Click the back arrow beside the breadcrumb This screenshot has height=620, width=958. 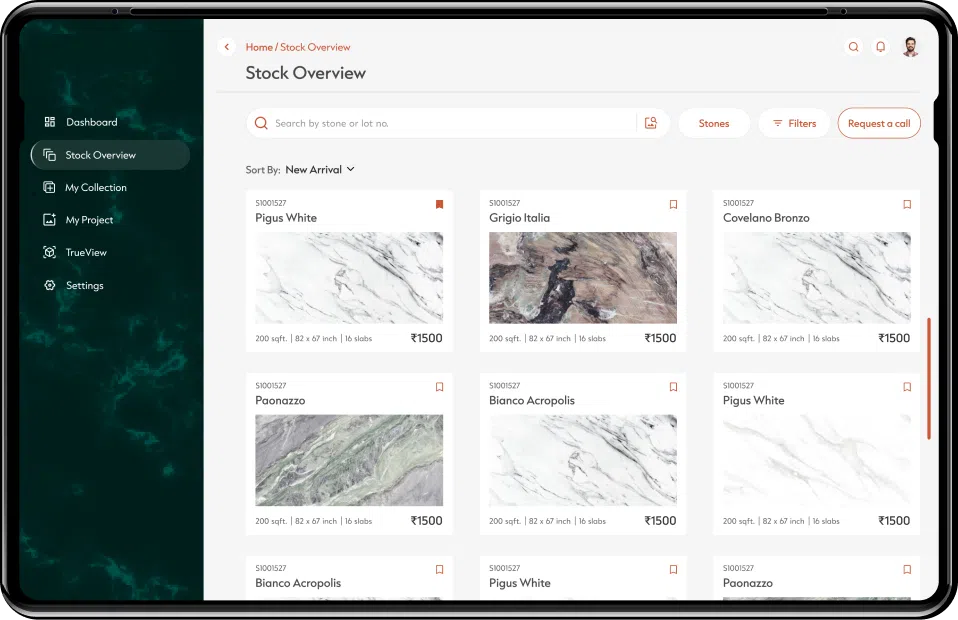point(227,47)
